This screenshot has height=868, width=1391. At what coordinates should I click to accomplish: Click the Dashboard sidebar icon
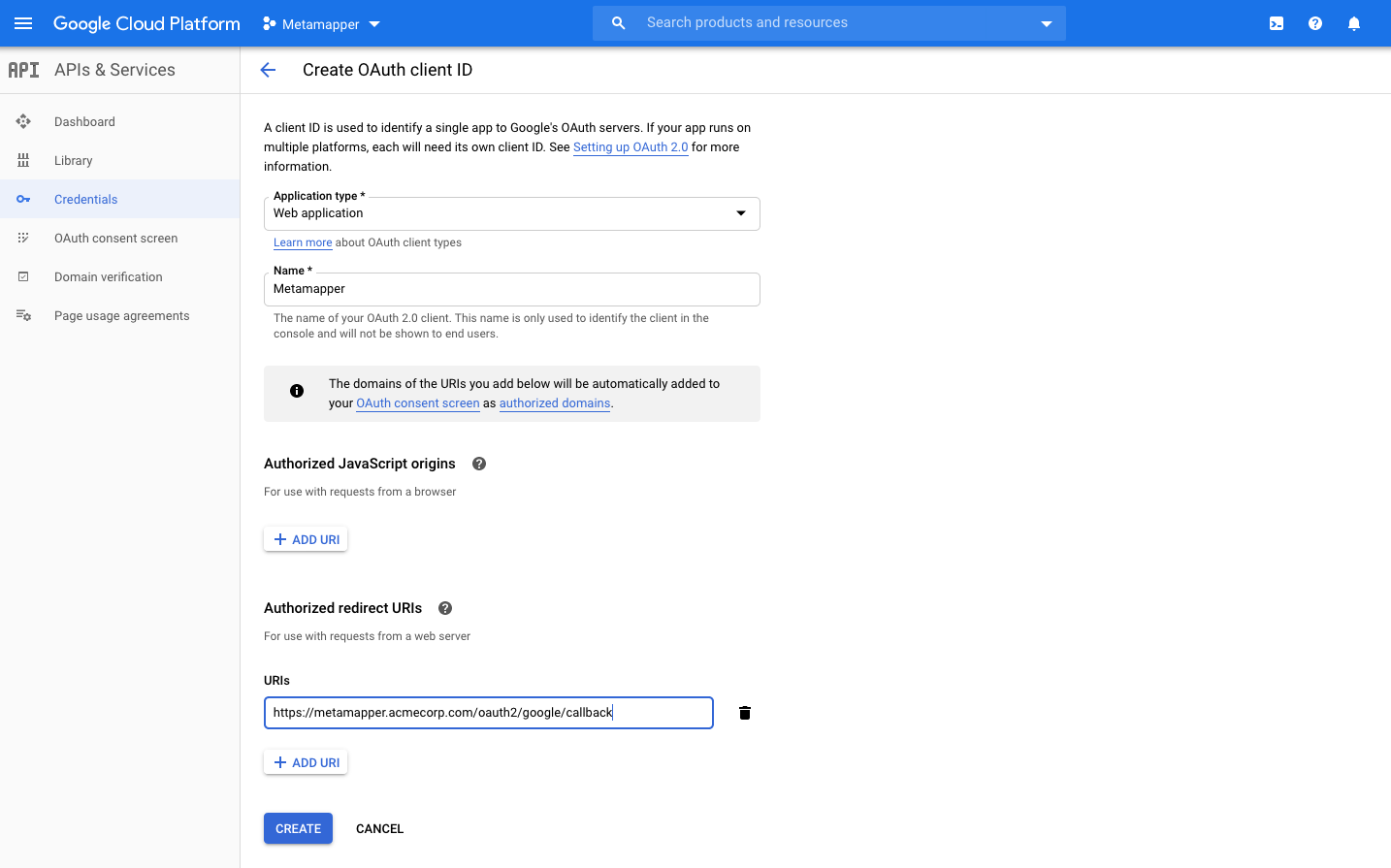[x=23, y=121]
